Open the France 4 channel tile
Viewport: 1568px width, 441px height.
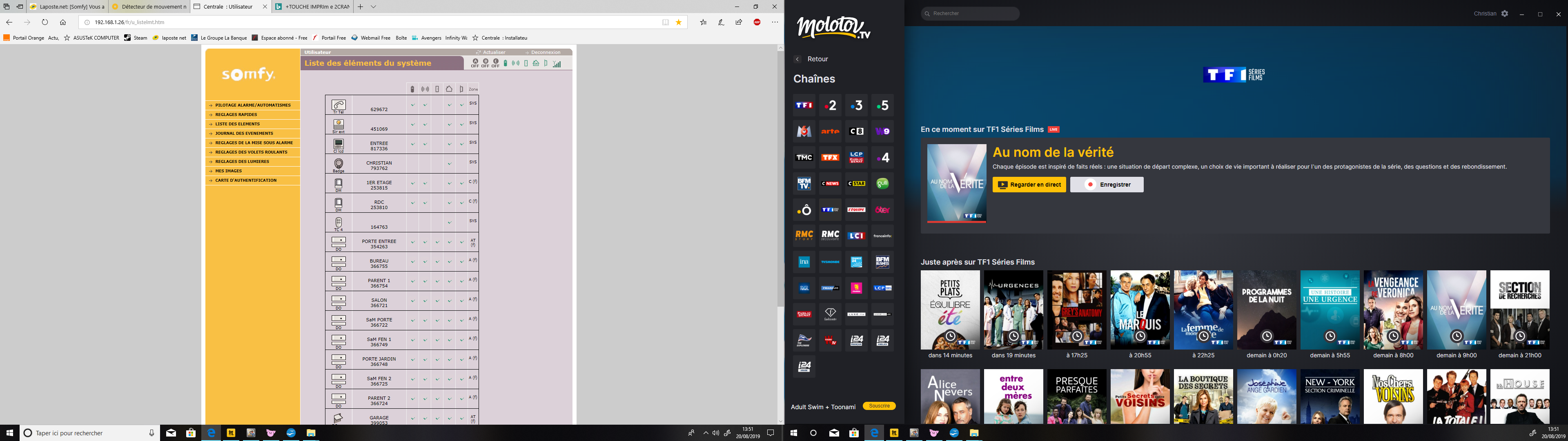(882, 157)
